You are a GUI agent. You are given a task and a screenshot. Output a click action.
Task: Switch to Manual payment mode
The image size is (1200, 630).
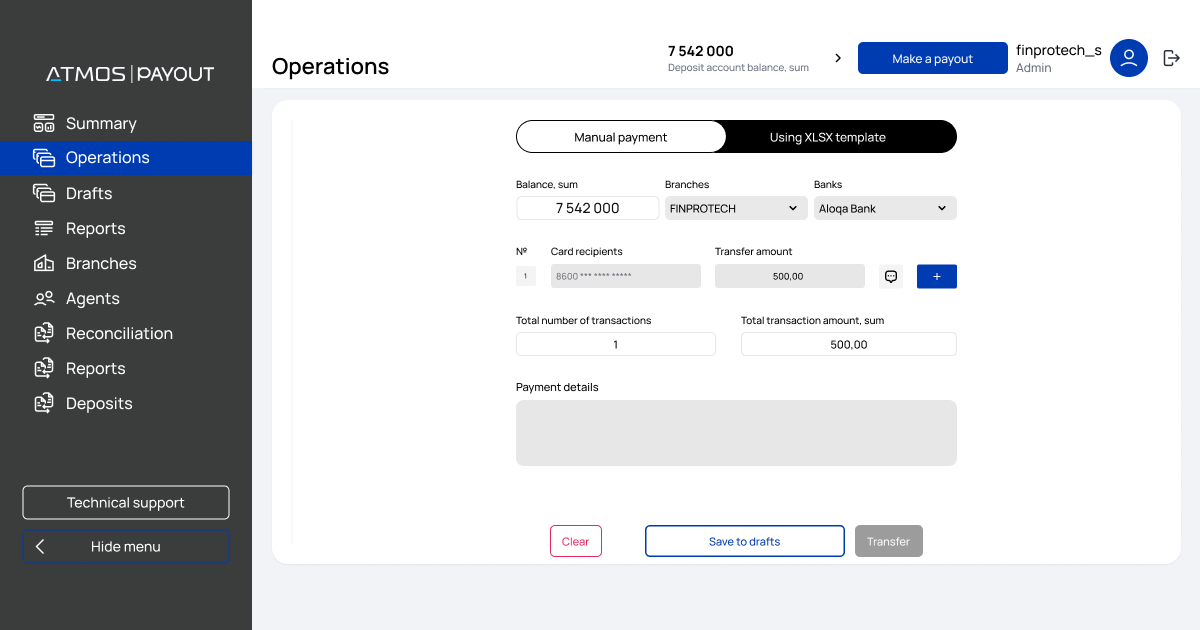pos(620,137)
